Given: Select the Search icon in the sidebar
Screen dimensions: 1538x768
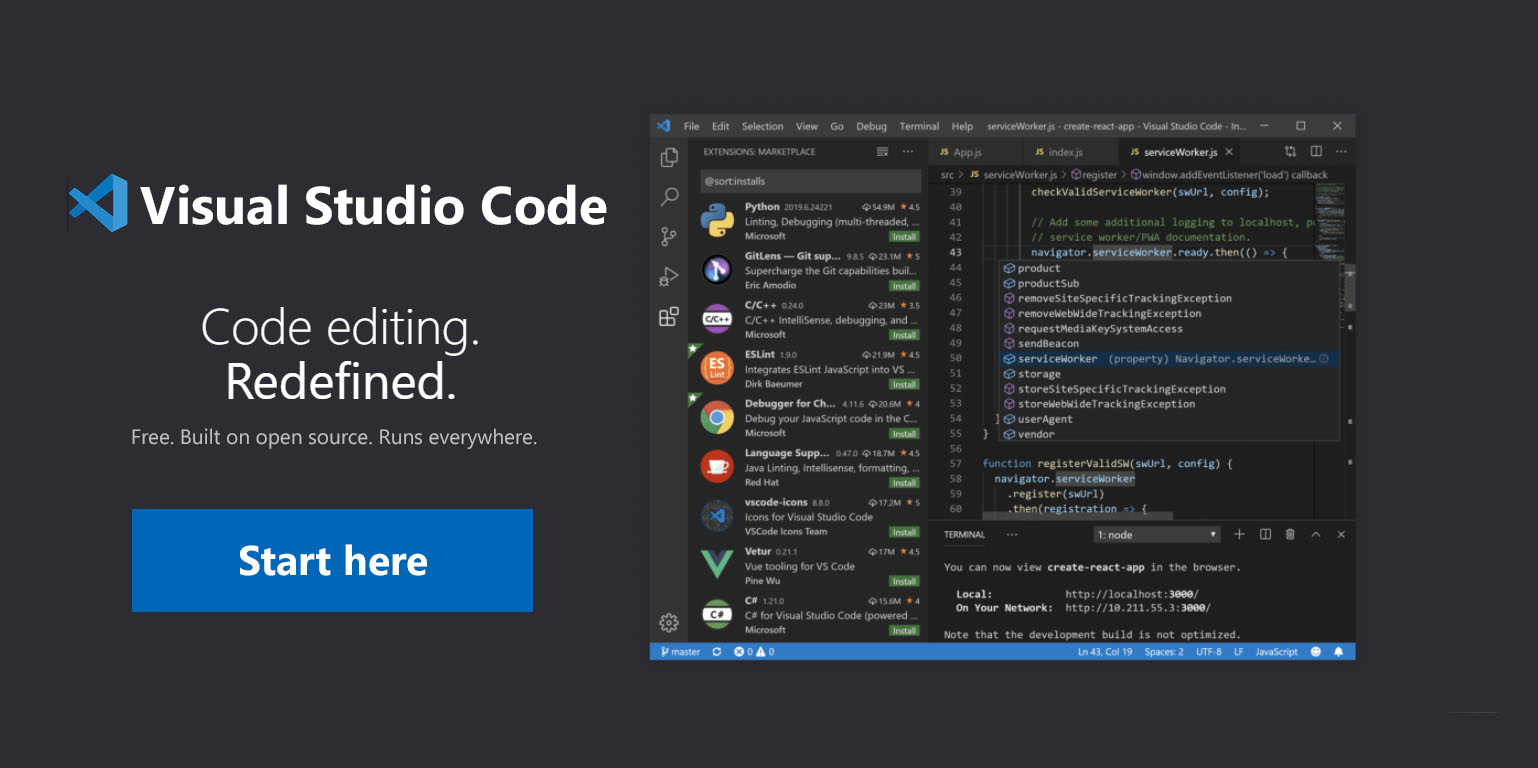Looking at the screenshot, I should click(669, 196).
